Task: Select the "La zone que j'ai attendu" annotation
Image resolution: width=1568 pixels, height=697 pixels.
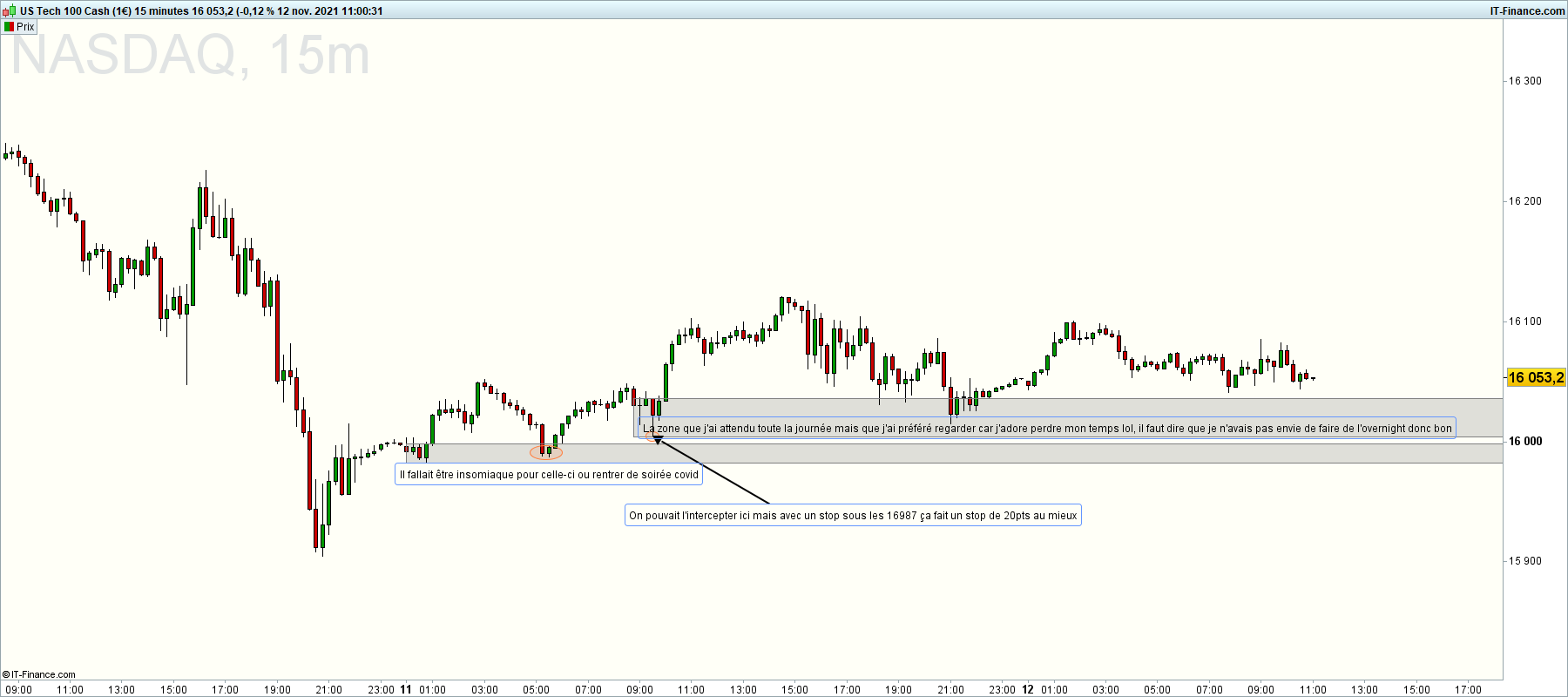Action: tap(1047, 428)
